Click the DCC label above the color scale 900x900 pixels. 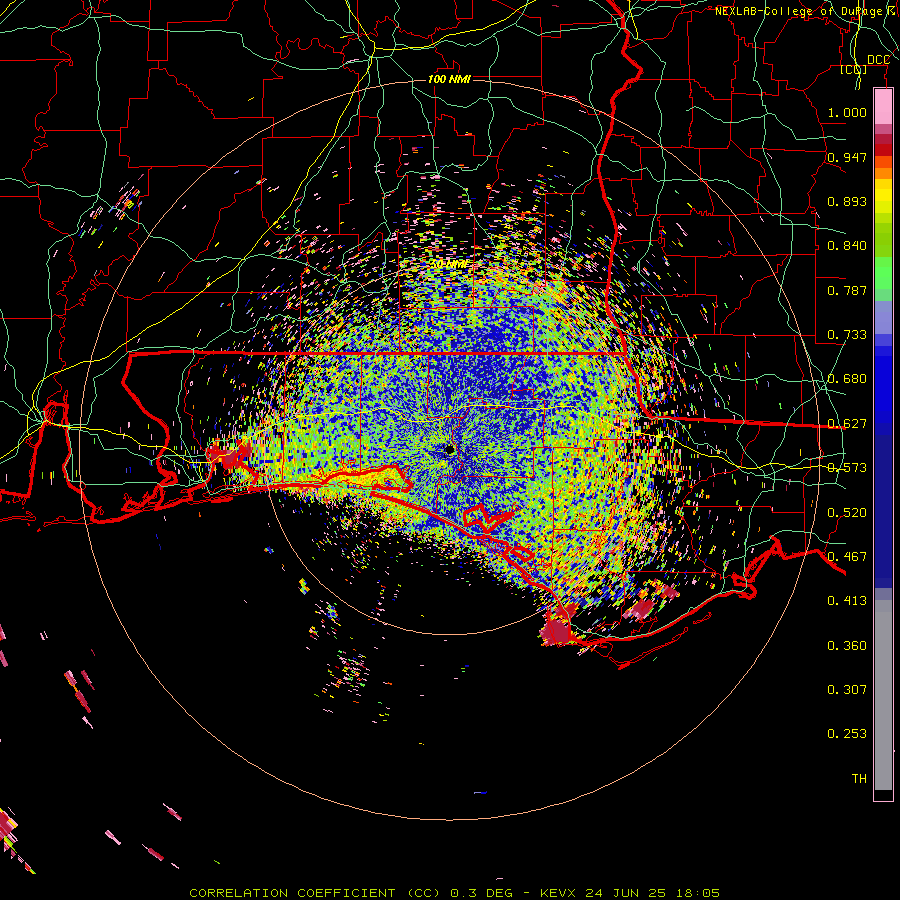click(878, 60)
